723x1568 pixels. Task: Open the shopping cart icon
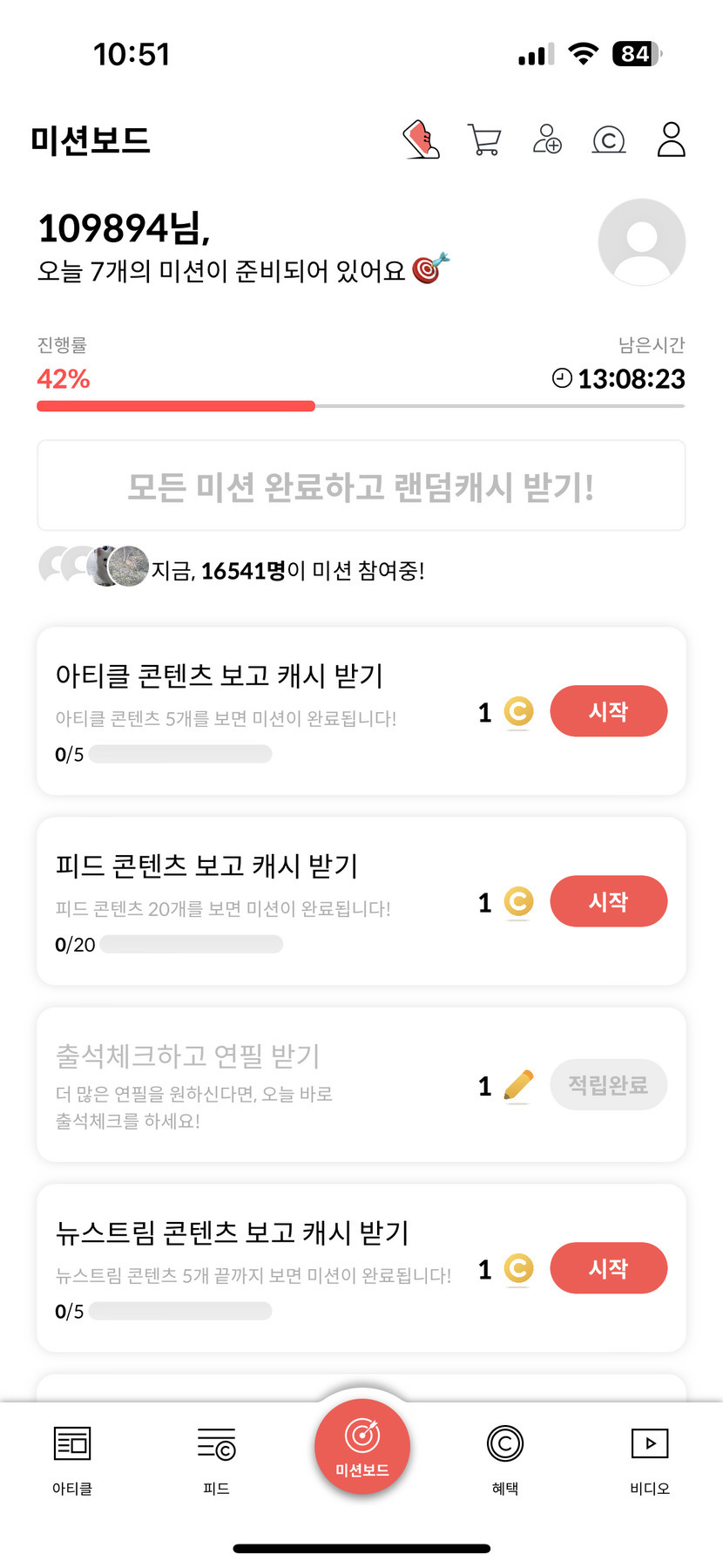484,140
